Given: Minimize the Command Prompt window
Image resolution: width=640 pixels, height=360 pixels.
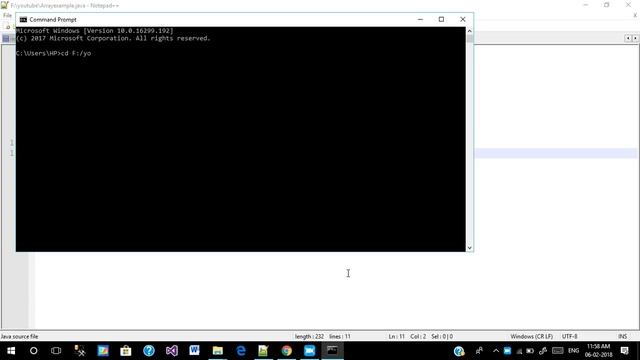Looking at the screenshot, I should click(x=420, y=19).
